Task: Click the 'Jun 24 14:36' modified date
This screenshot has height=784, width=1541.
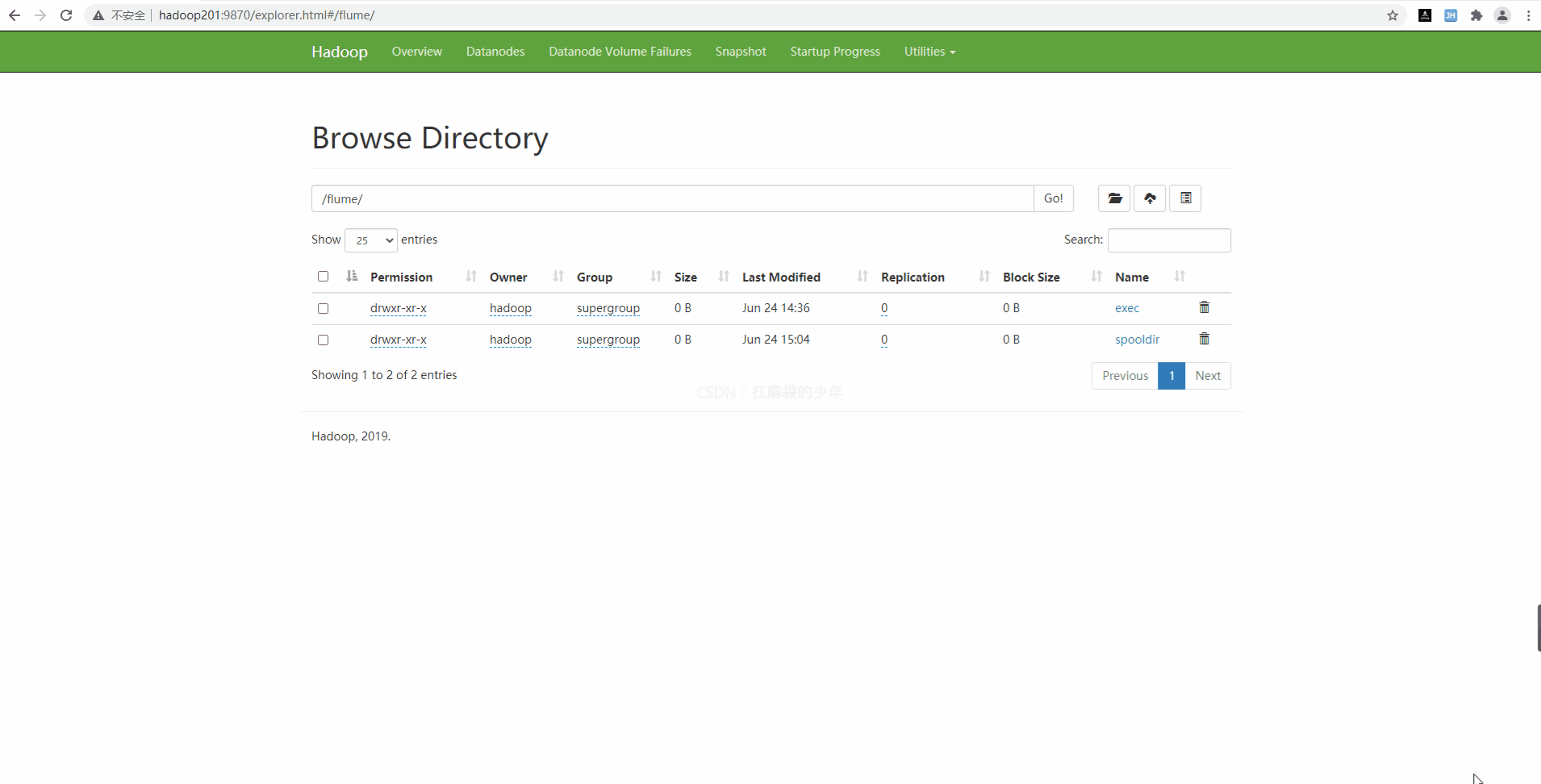Action: [x=775, y=308]
